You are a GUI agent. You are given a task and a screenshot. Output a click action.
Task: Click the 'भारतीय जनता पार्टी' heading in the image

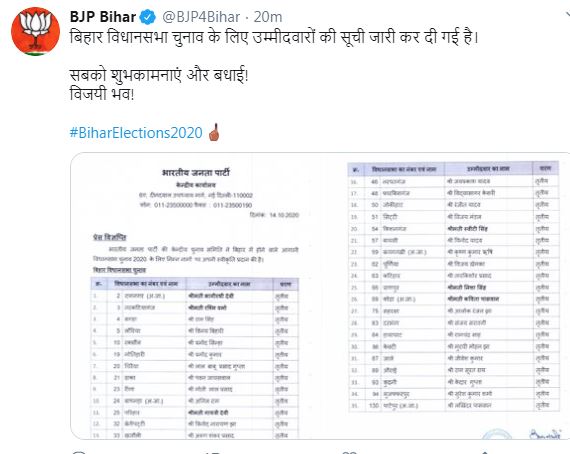point(196,172)
